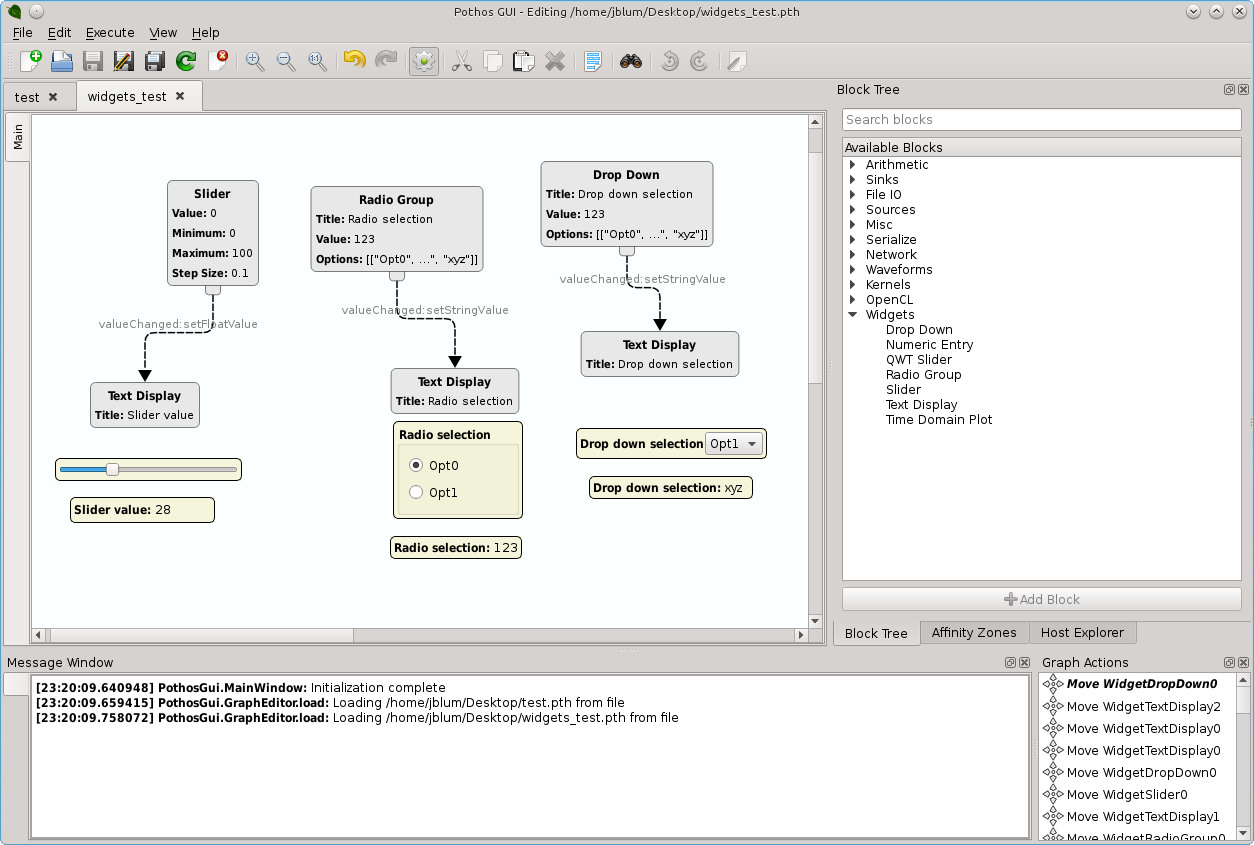
Task: Click the binoculars Find icon
Action: [x=631, y=61]
